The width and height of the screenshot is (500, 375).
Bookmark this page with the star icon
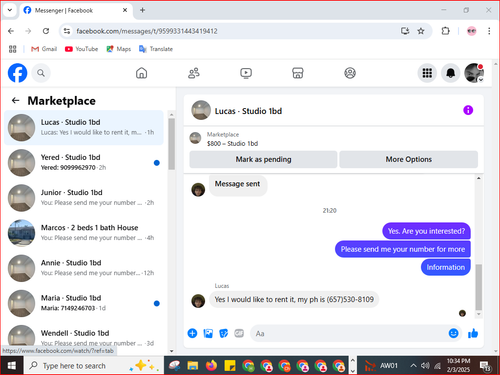point(421,31)
